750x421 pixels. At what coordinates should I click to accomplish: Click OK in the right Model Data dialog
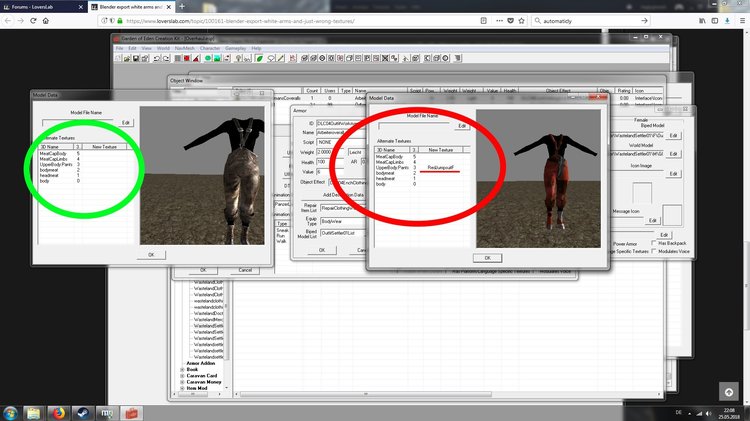point(487,258)
